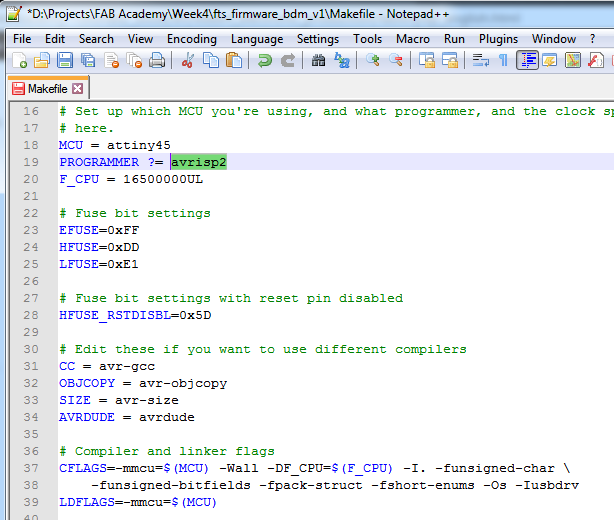Click avrdude value on line 34
Viewport: 614px width, 520px height.
(x=166, y=417)
